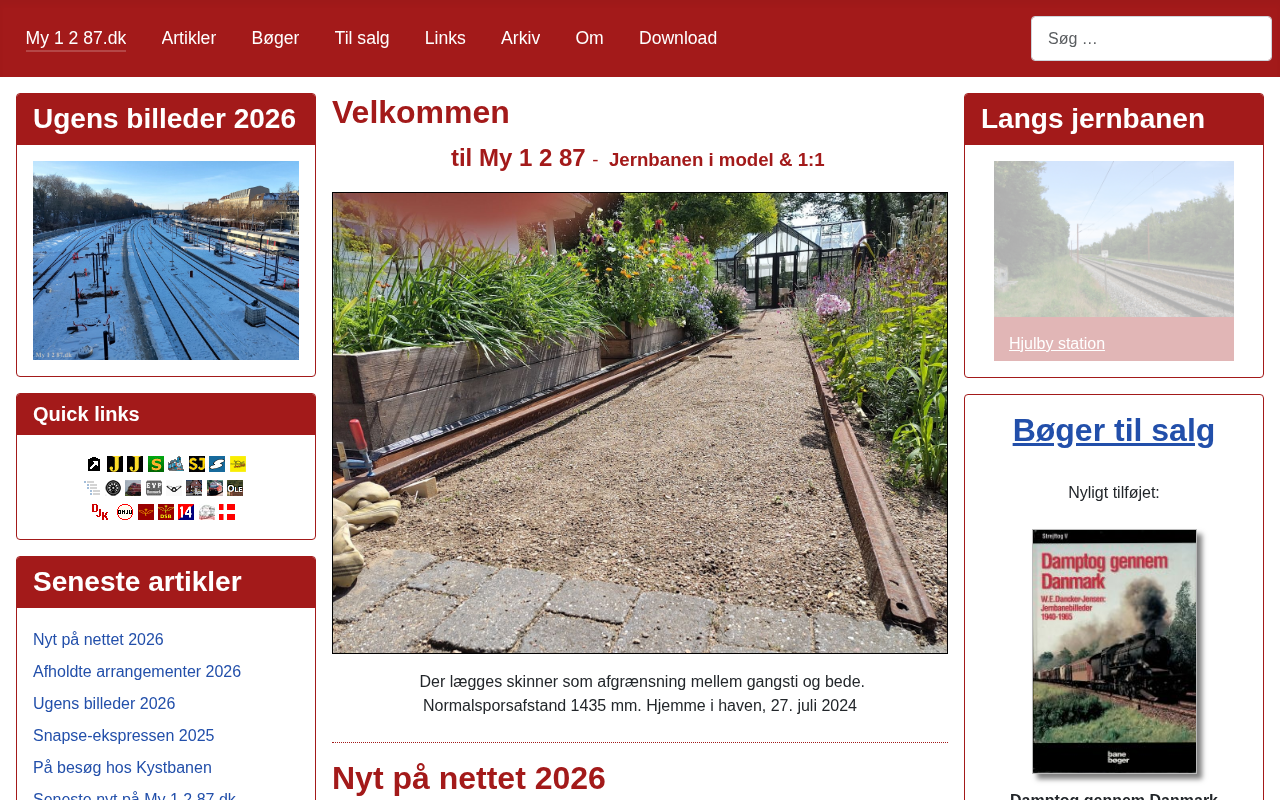Click the black SJ quick link icon
The image size is (1280, 800).
[197, 464]
